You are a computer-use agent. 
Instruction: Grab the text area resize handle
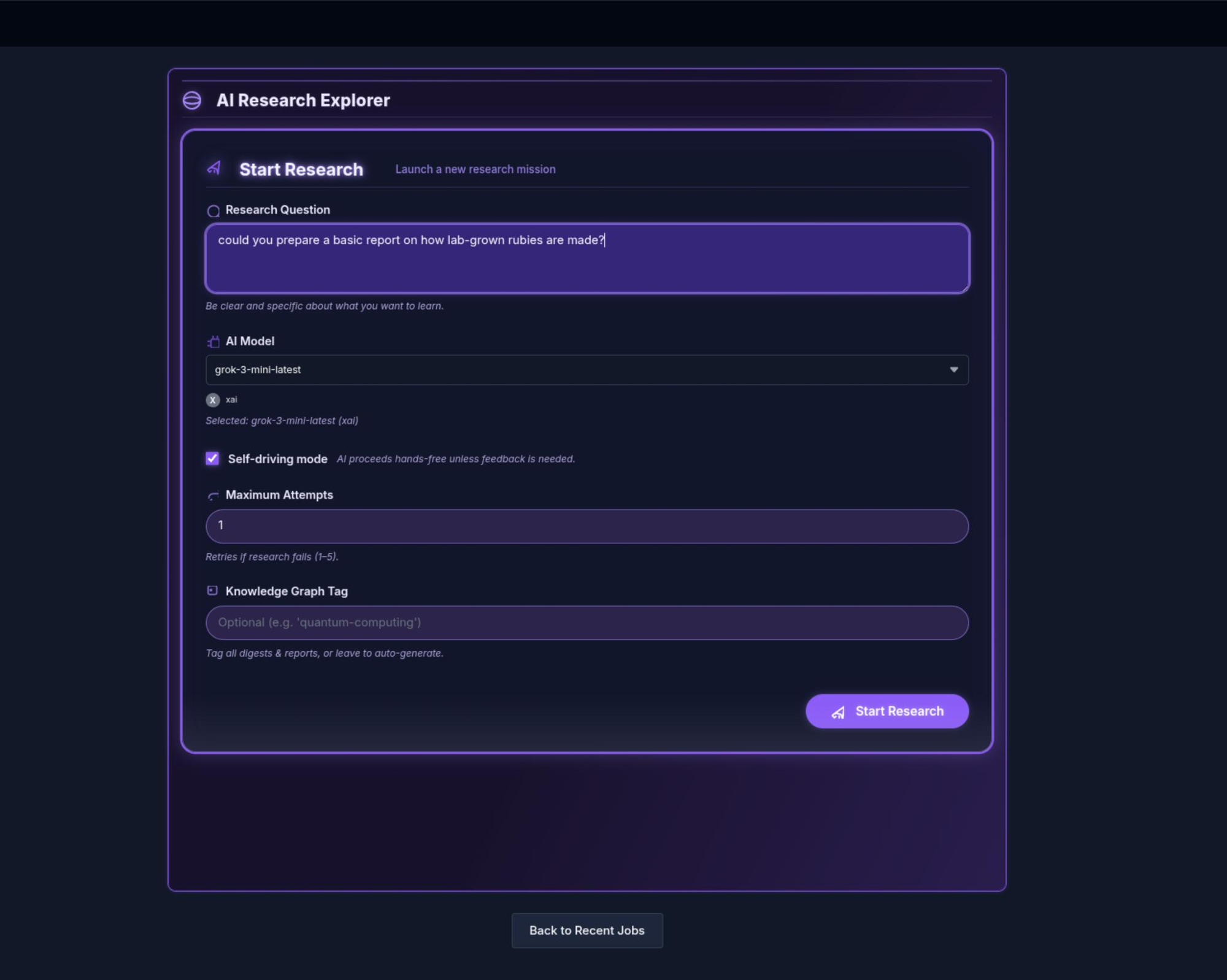click(965, 288)
